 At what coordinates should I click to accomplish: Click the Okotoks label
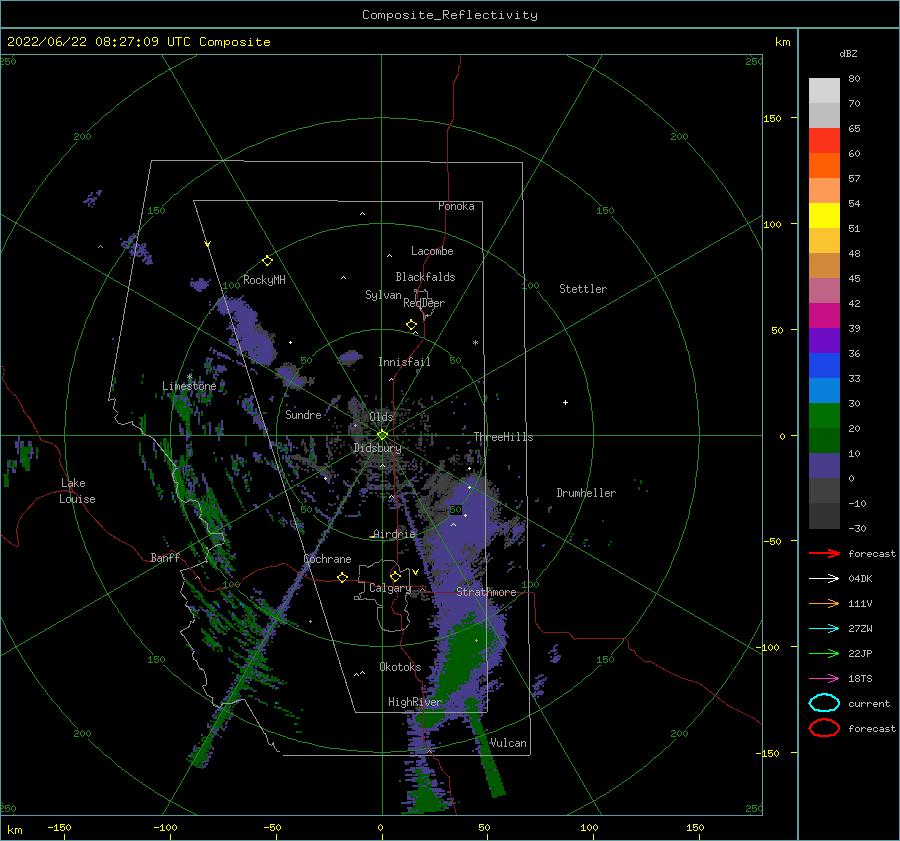point(400,667)
